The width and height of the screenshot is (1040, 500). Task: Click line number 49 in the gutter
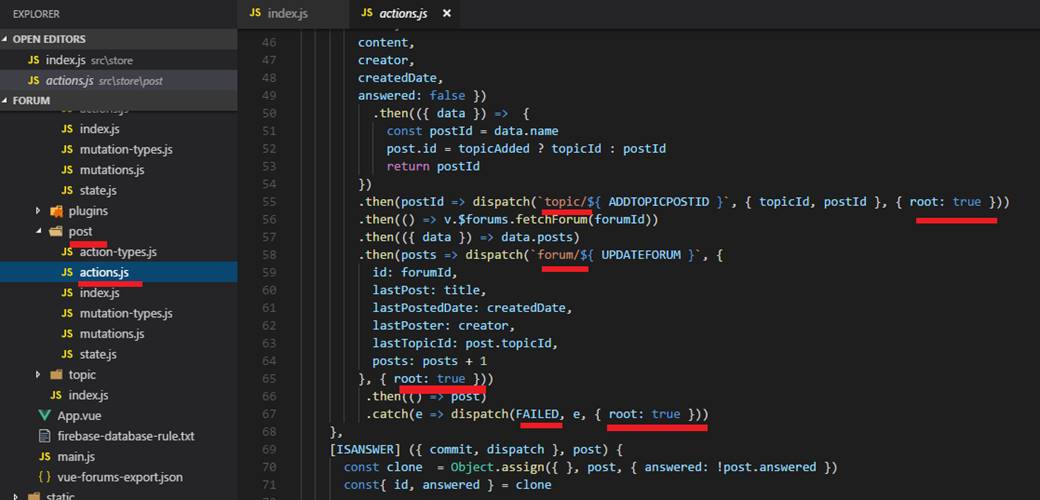(269, 95)
